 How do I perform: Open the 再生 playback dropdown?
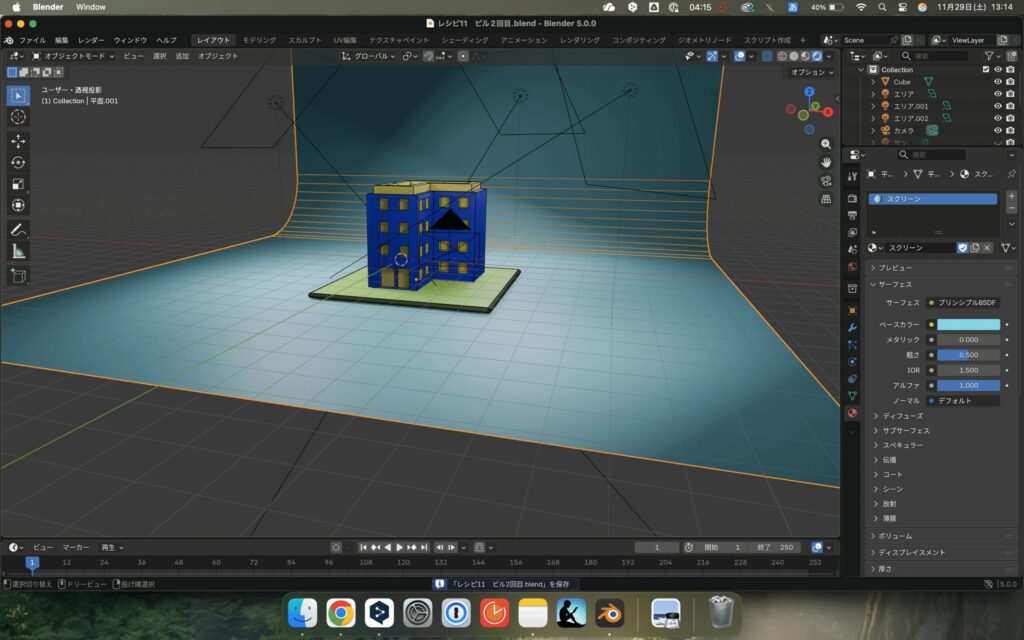point(112,547)
